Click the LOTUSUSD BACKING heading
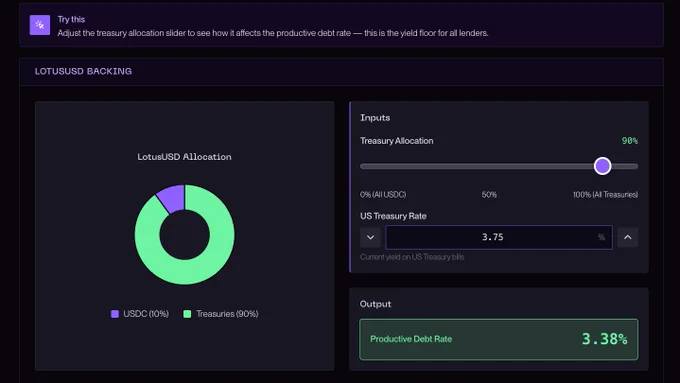This screenshot has width=680, height=383. click(83, 71)
